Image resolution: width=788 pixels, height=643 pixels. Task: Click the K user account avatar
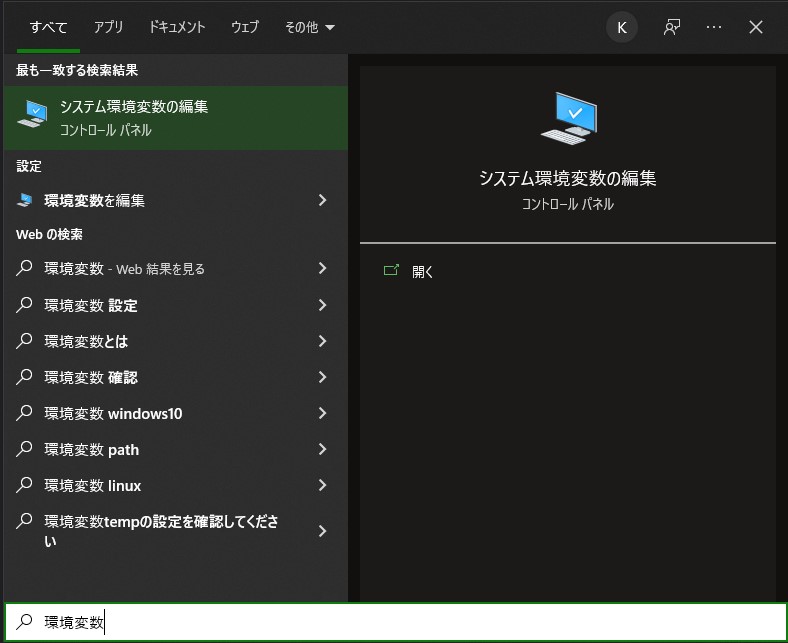(x=622, y=27)
